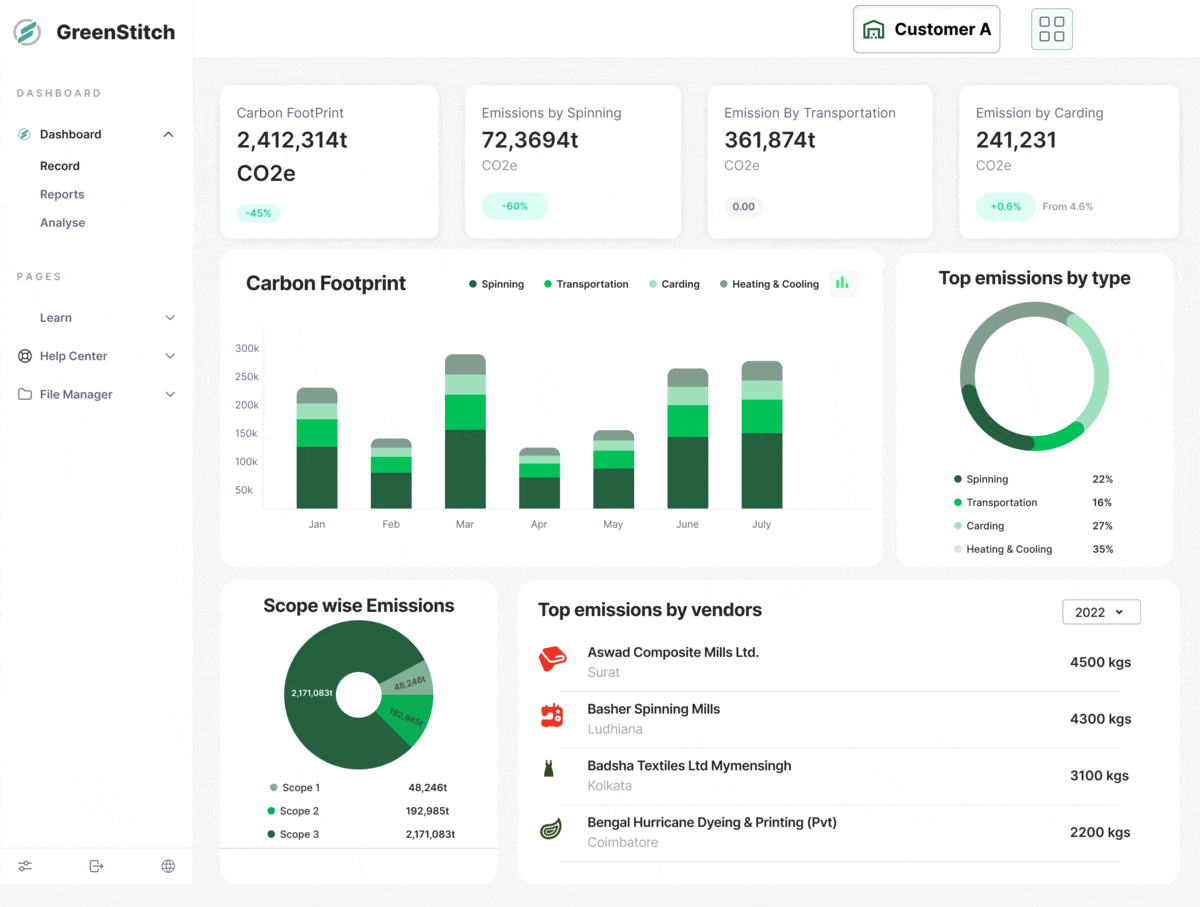Screen dimensions: 1200x907
Task: Click the Scope 3 color dot in legend
Action: (271, 834)
